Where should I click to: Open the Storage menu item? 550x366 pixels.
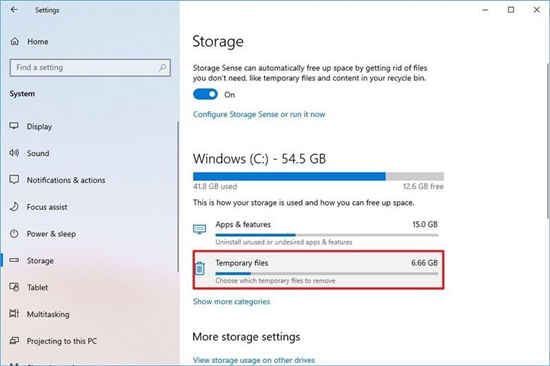click(x=40, y=261)
